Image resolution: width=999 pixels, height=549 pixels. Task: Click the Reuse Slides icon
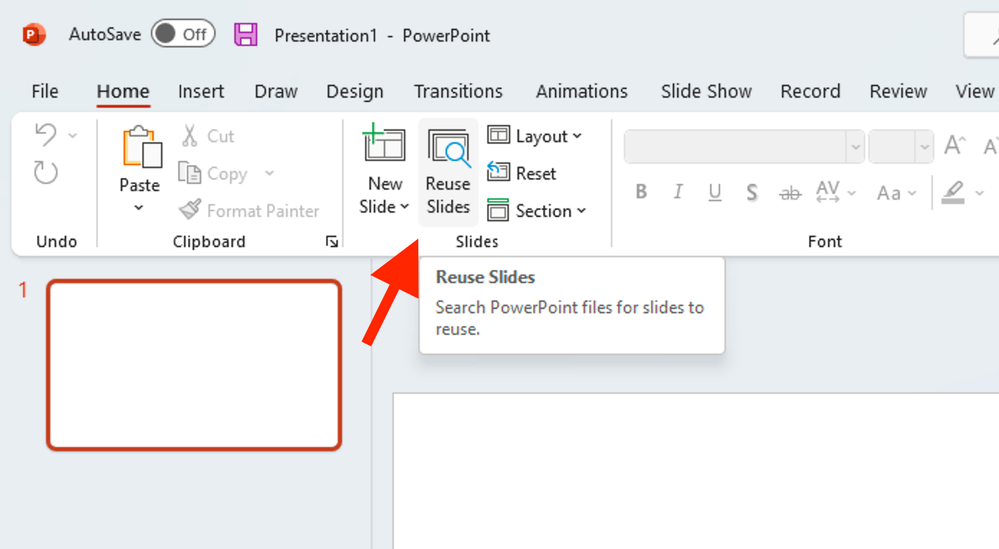point(448,150)
